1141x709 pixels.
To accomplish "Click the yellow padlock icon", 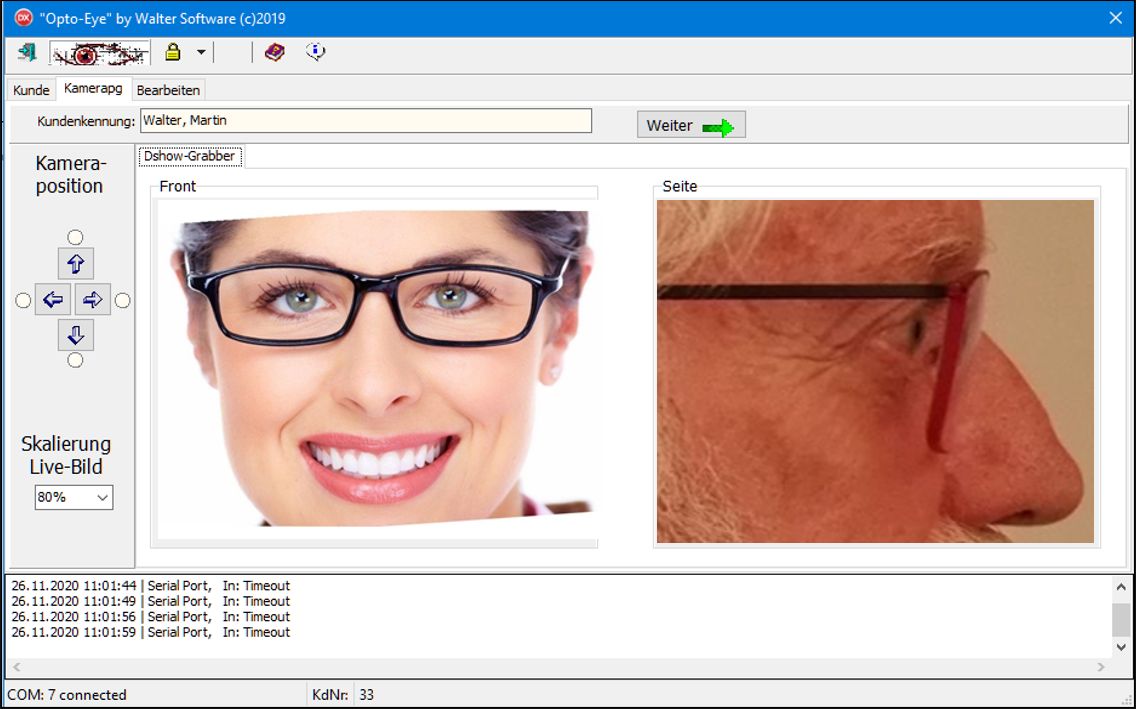I will (172, 52).
